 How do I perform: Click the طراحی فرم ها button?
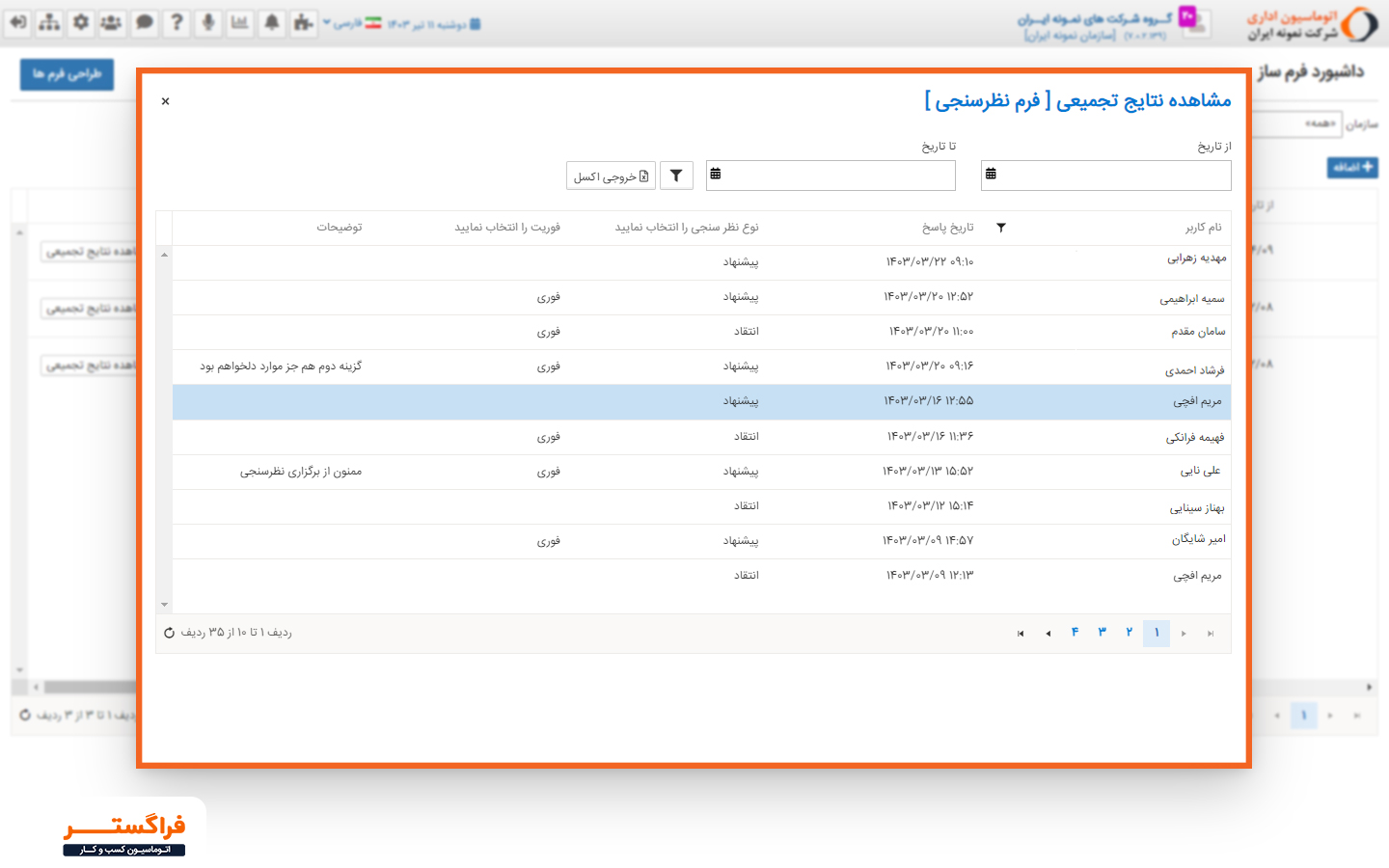click(x=67, y=73)
